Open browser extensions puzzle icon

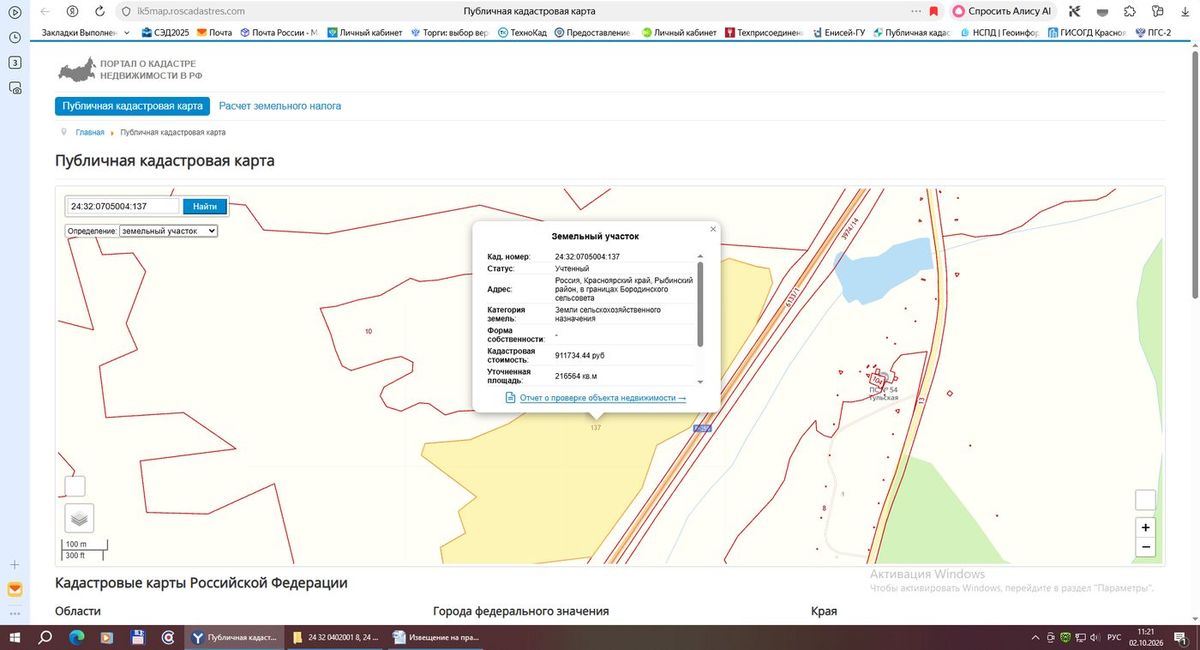pos(1129,11)
